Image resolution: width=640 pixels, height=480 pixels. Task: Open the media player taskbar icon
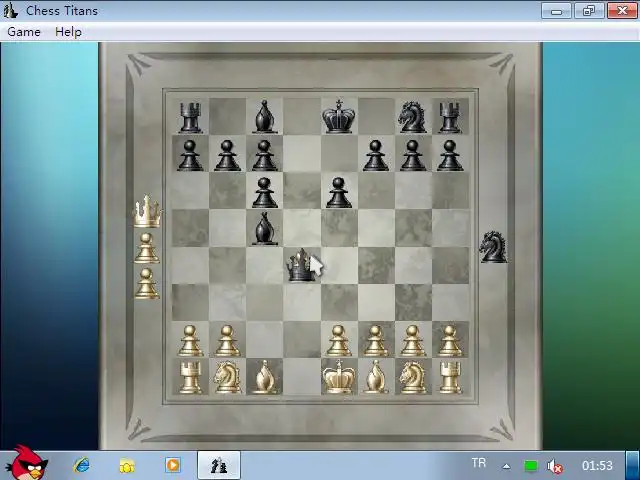[x=173, y=465]
